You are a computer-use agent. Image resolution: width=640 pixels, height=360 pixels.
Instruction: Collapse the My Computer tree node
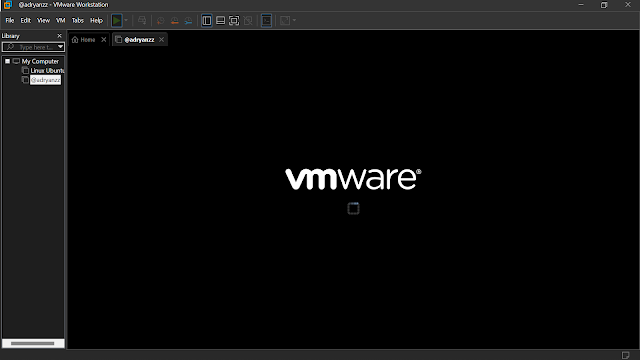[x=7, y=61]
